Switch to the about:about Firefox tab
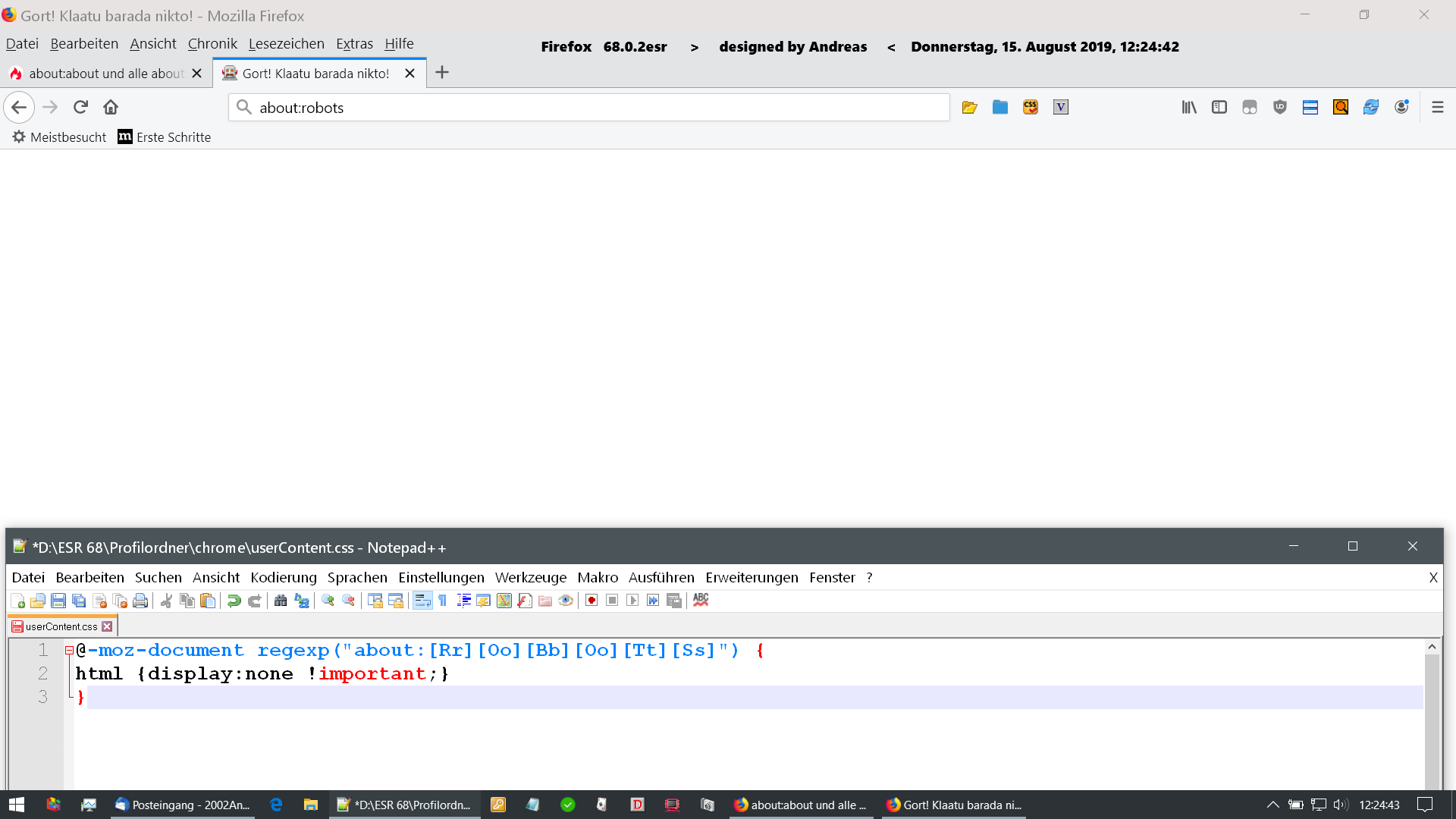This screenshot has height=819, width=1456. click(x=105, y=74)
